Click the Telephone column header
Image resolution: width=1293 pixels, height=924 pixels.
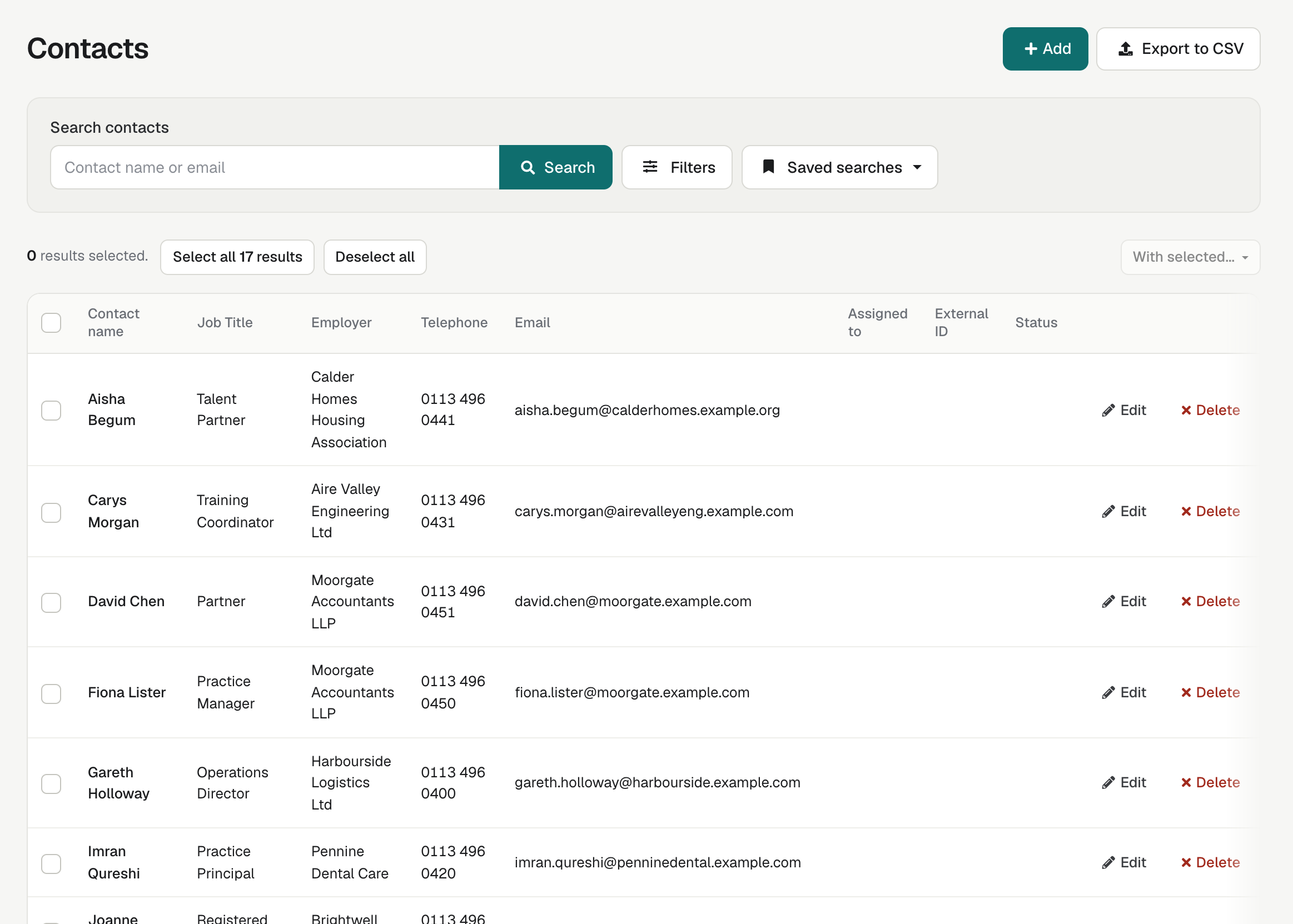[x=454, y=323]
